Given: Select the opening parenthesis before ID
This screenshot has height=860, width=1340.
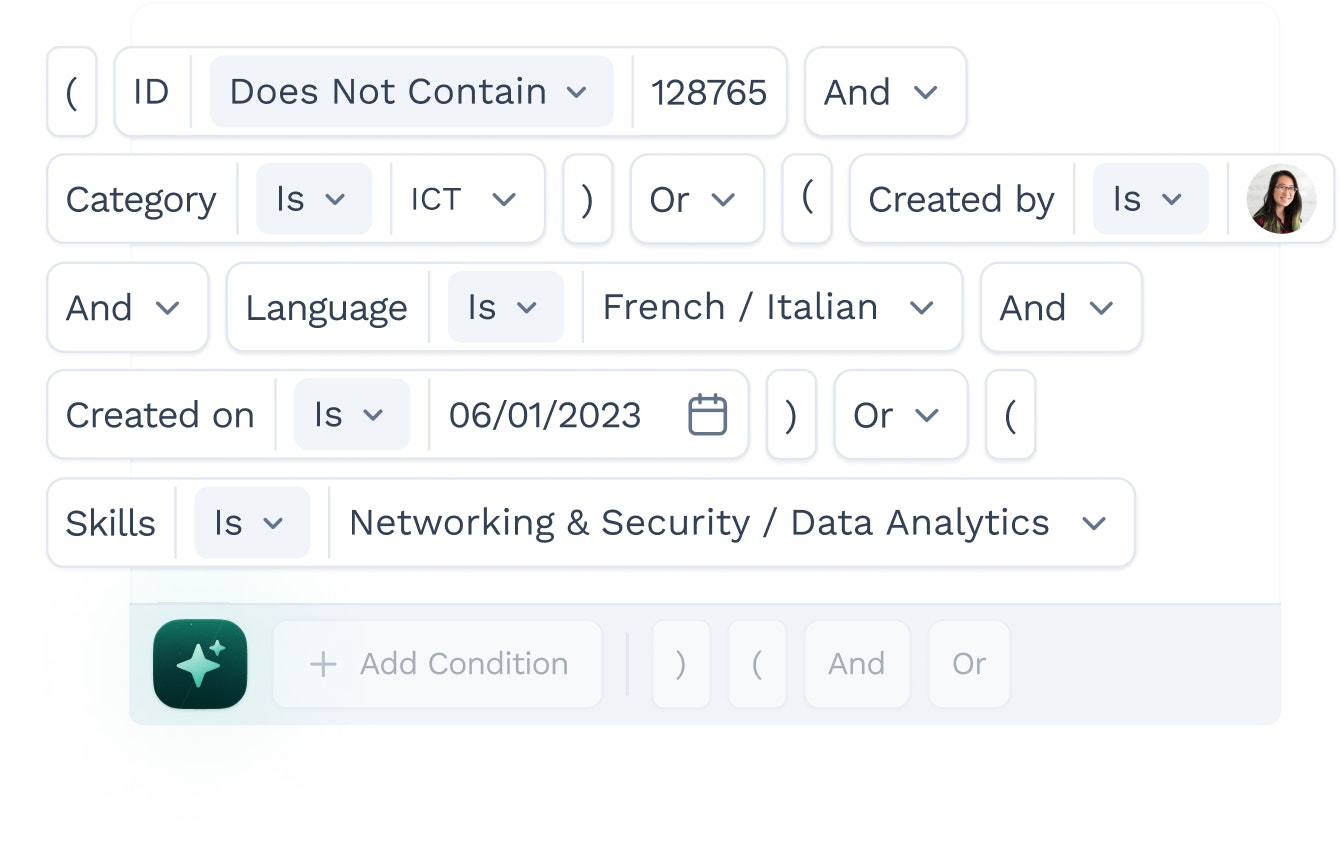Looking at the screenshot, I should 72,92.
